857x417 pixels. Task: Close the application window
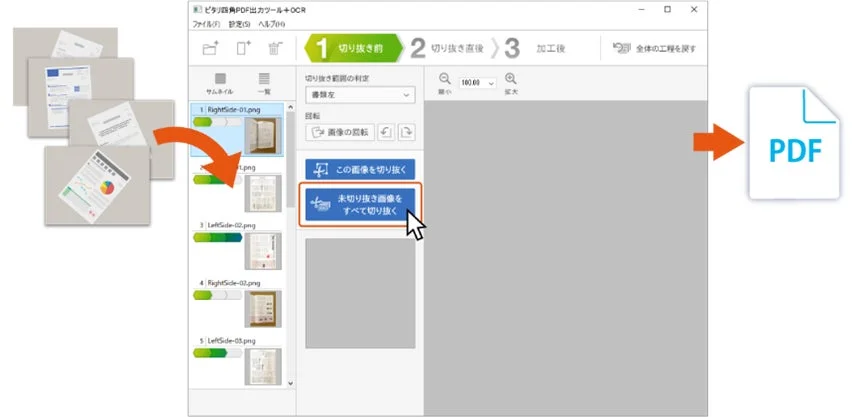(694, 10)
